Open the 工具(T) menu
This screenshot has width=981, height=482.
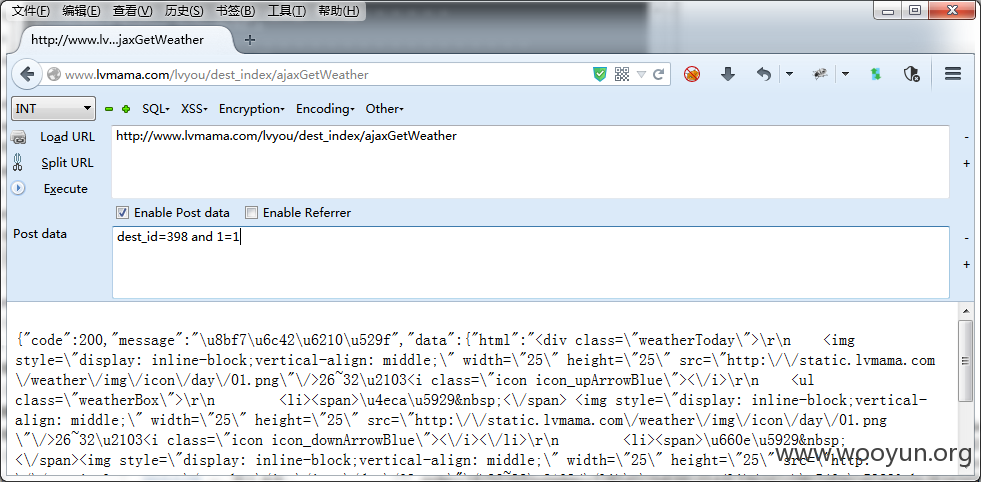(x=287, y=11)
